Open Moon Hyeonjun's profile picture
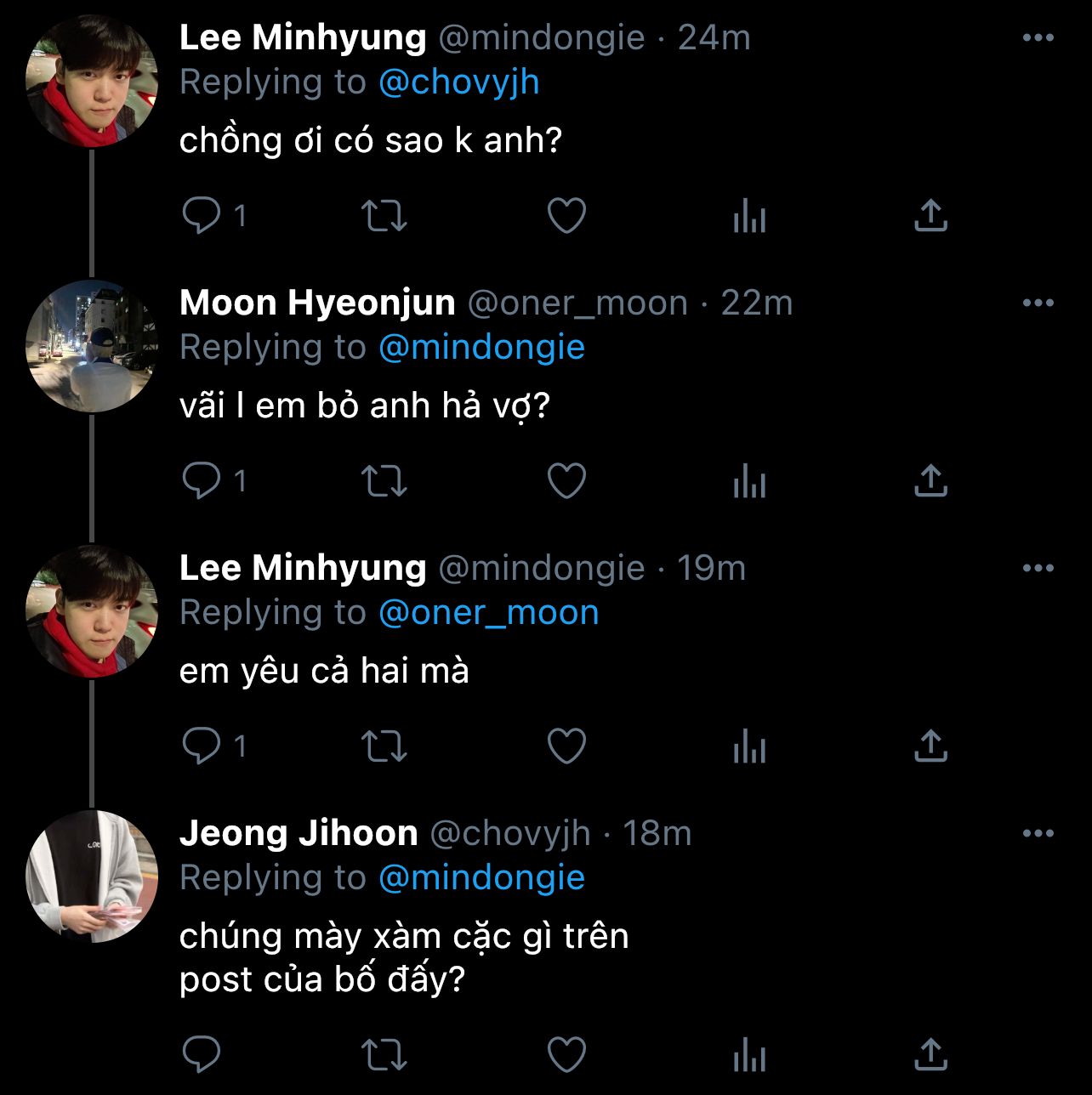 [x=92, y=346]
